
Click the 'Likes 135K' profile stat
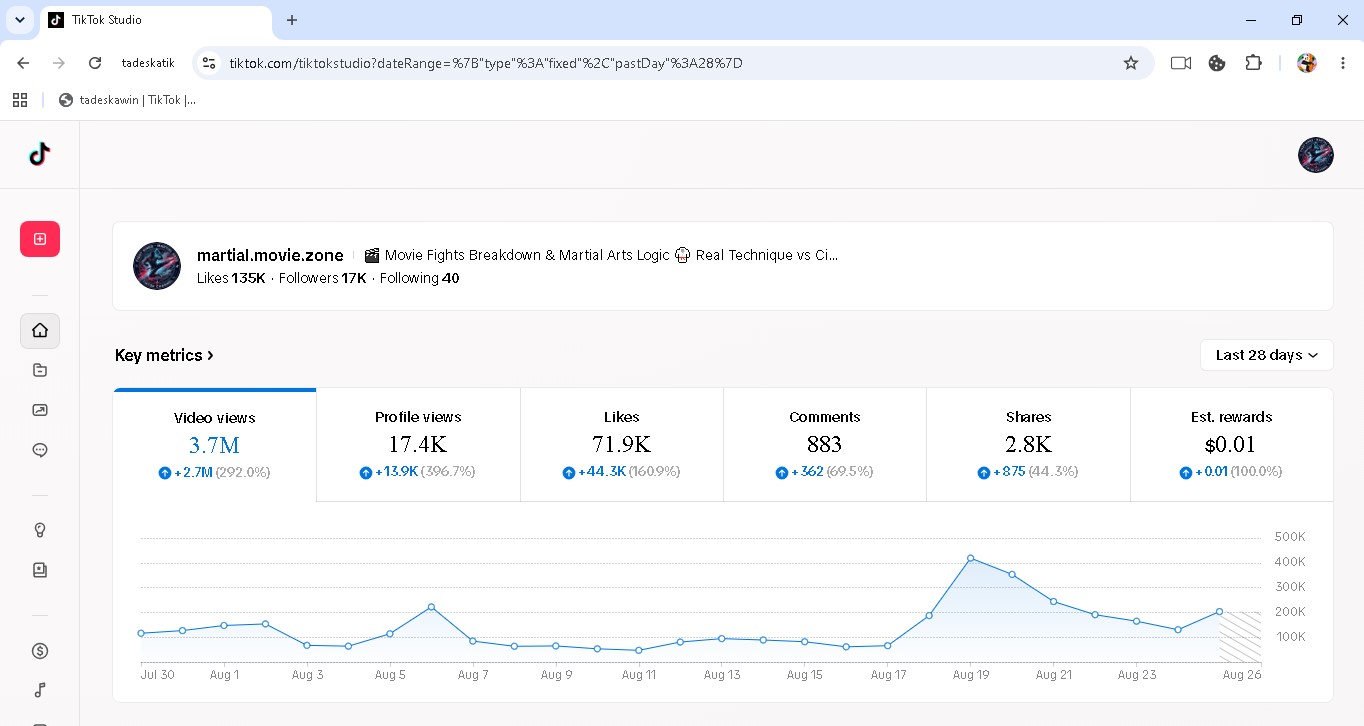point(231,278)
